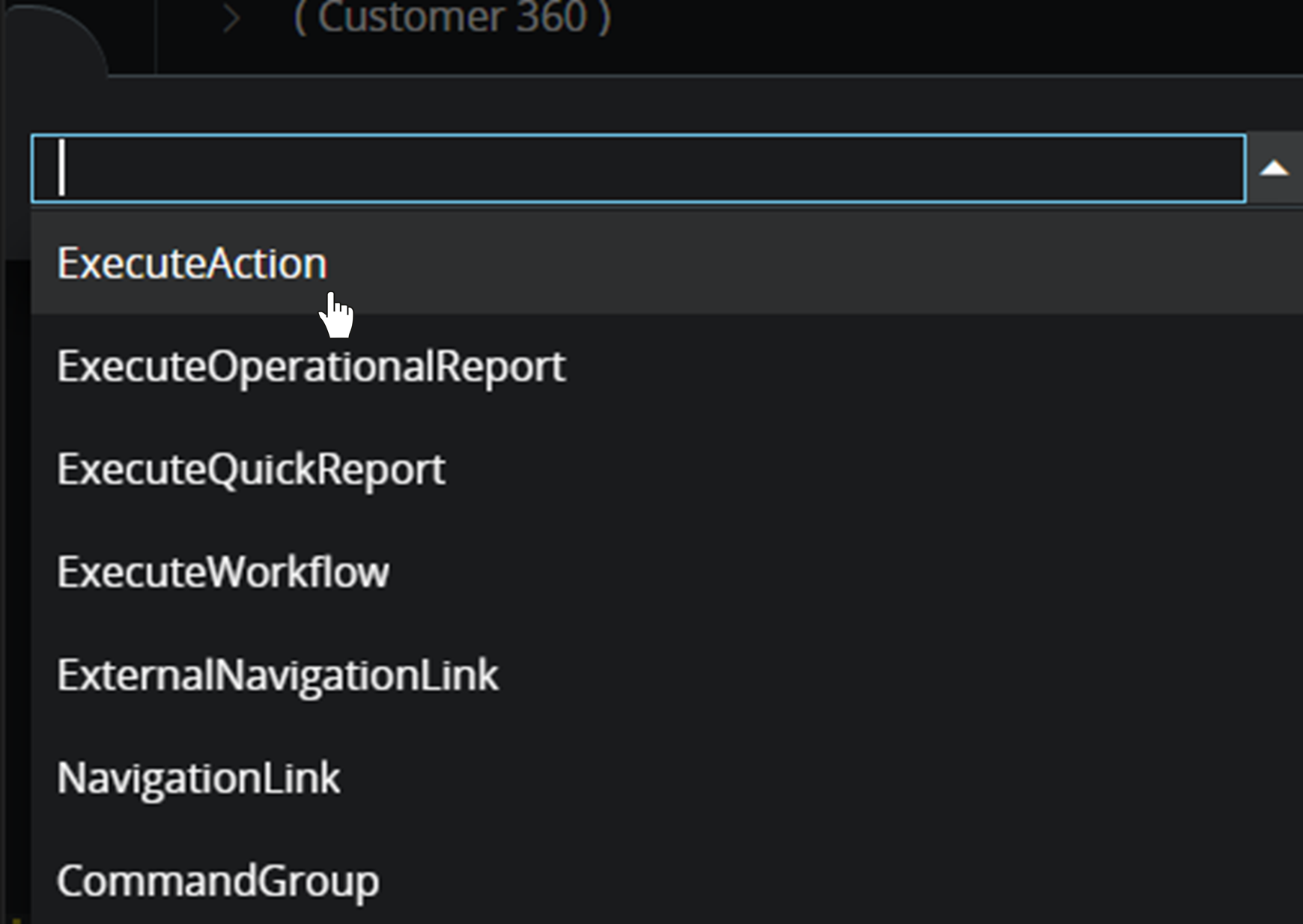Pick CommandGroup from the dropdown options
This screenshot has width=1303, height=924.
pos(218,881)
